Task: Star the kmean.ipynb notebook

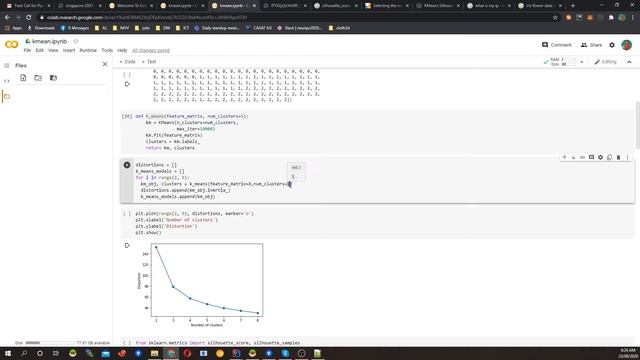Action: click(76, 41)
